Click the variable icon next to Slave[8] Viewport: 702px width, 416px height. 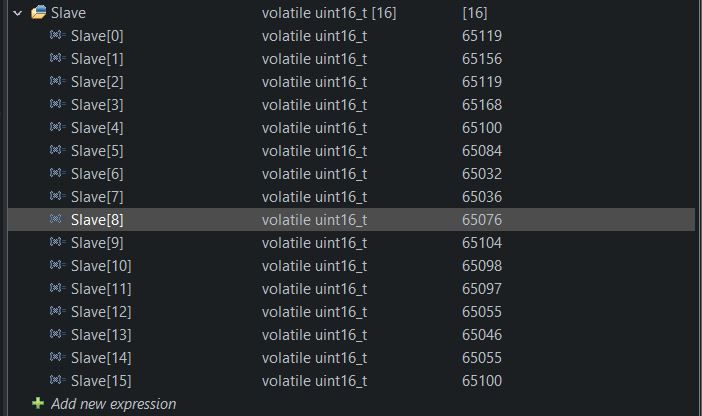pos(56,219)
